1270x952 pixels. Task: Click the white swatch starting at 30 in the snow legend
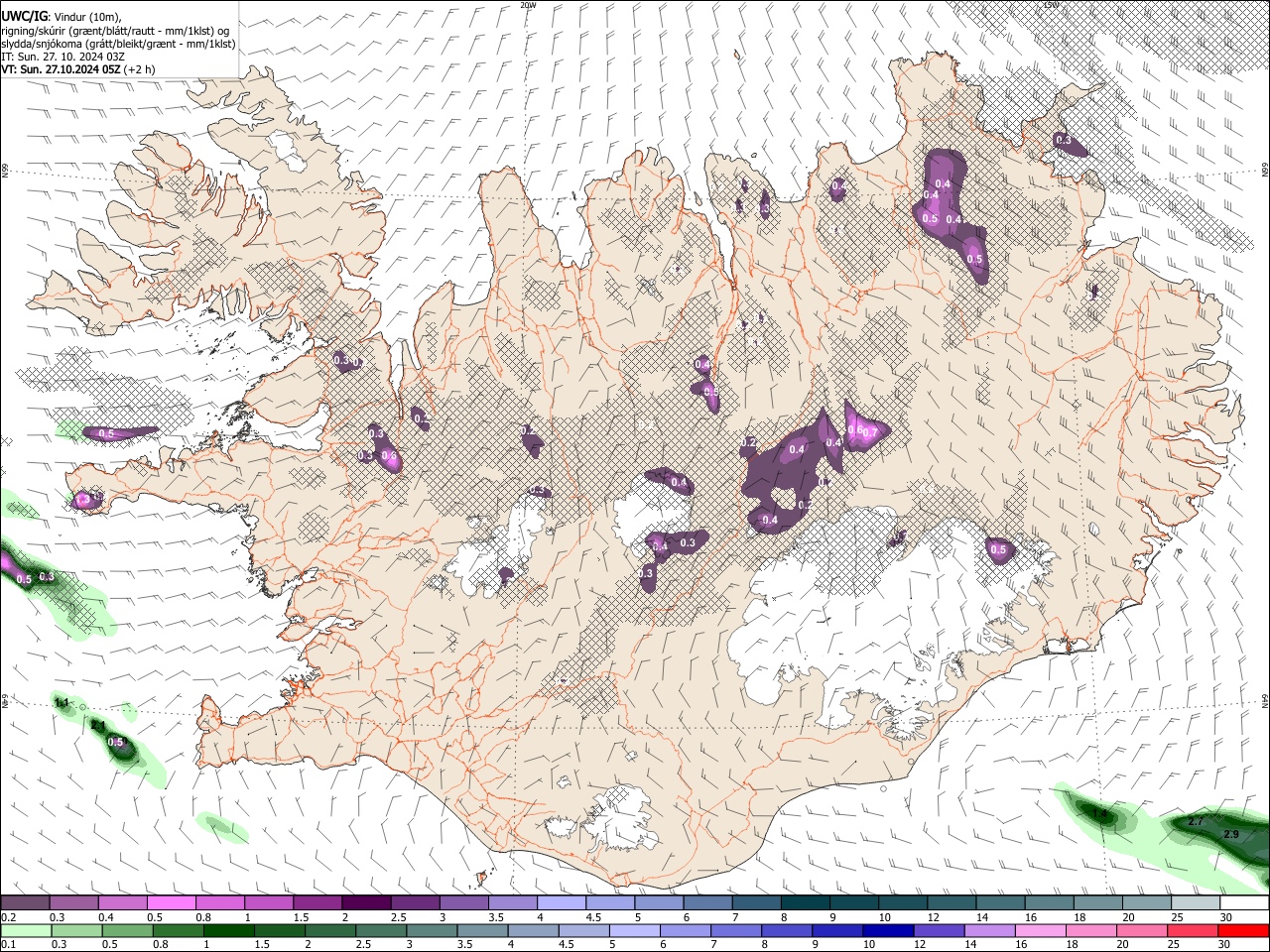[1244, 903]
